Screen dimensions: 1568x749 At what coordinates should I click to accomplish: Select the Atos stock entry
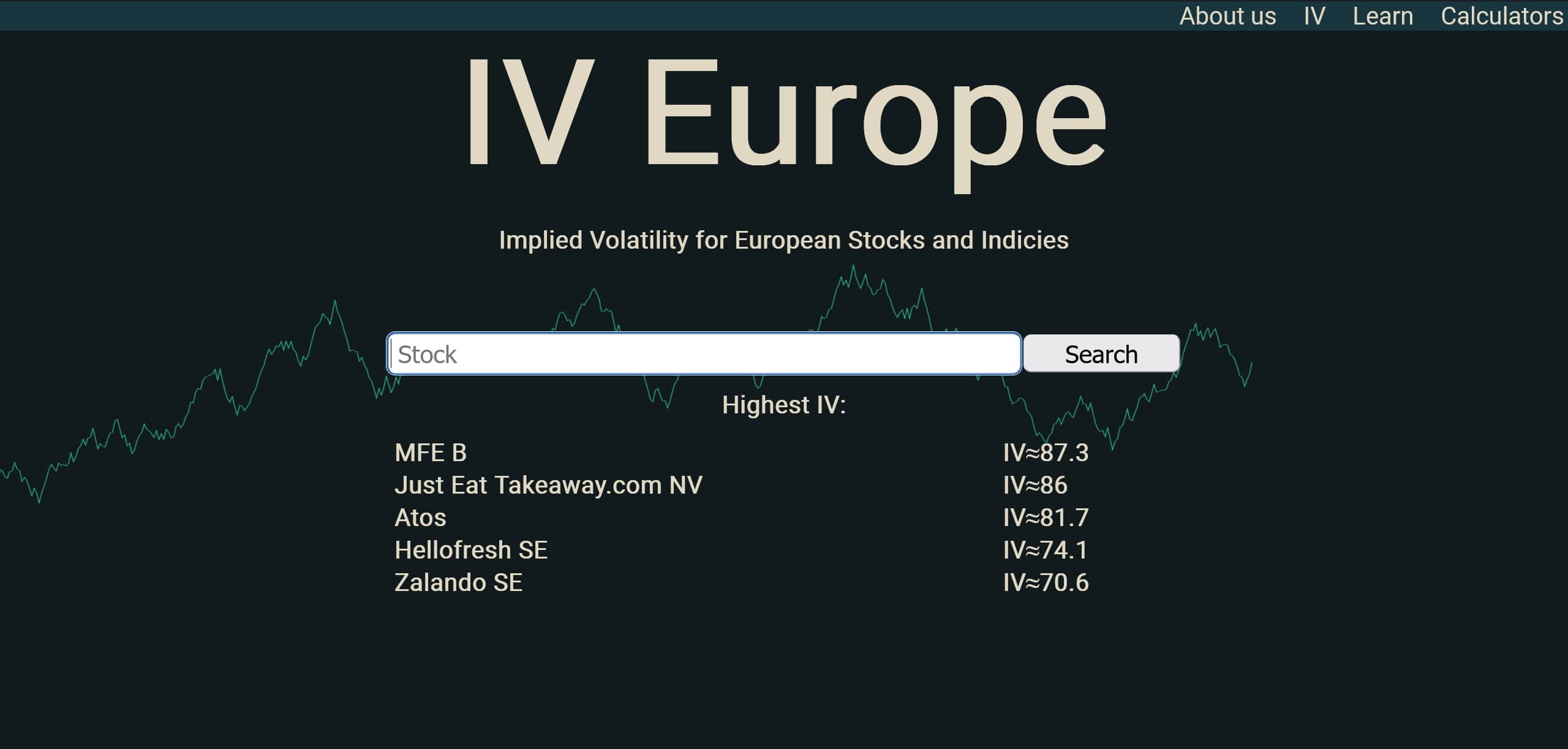pos(420,517)
